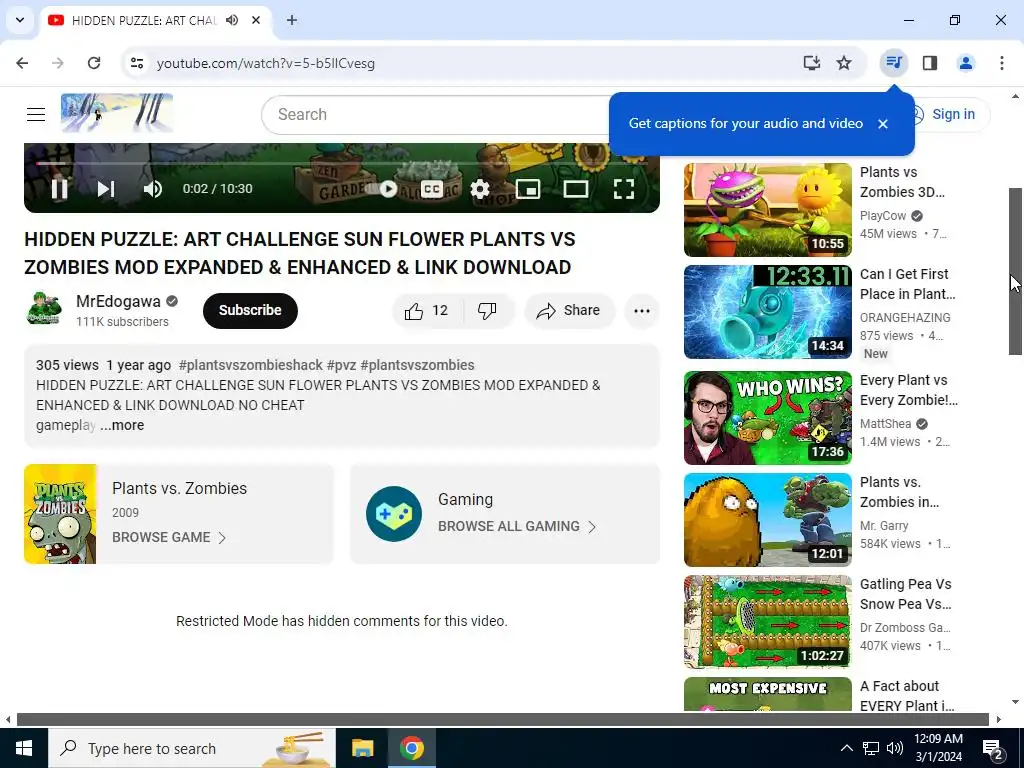The height and width of the screenshot is (768, 1024).
Task: Click the address bar URL
Action: click(x=266, y=63)
